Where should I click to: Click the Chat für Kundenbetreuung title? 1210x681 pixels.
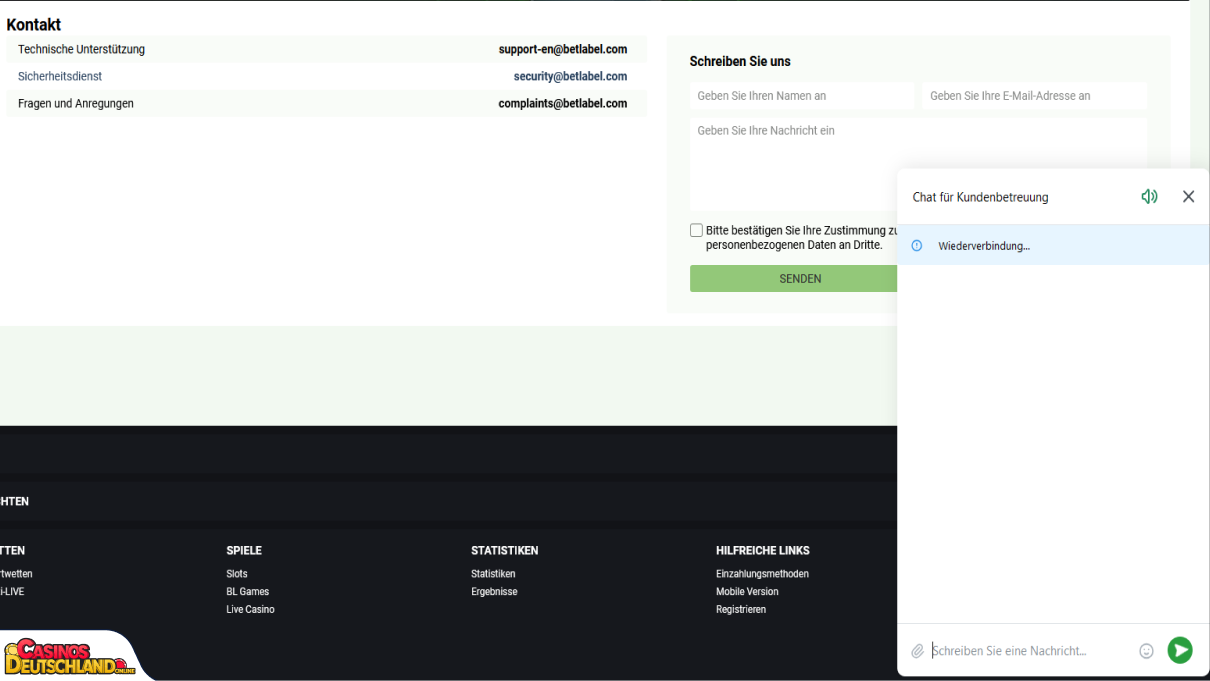click(x=981, y=197)
